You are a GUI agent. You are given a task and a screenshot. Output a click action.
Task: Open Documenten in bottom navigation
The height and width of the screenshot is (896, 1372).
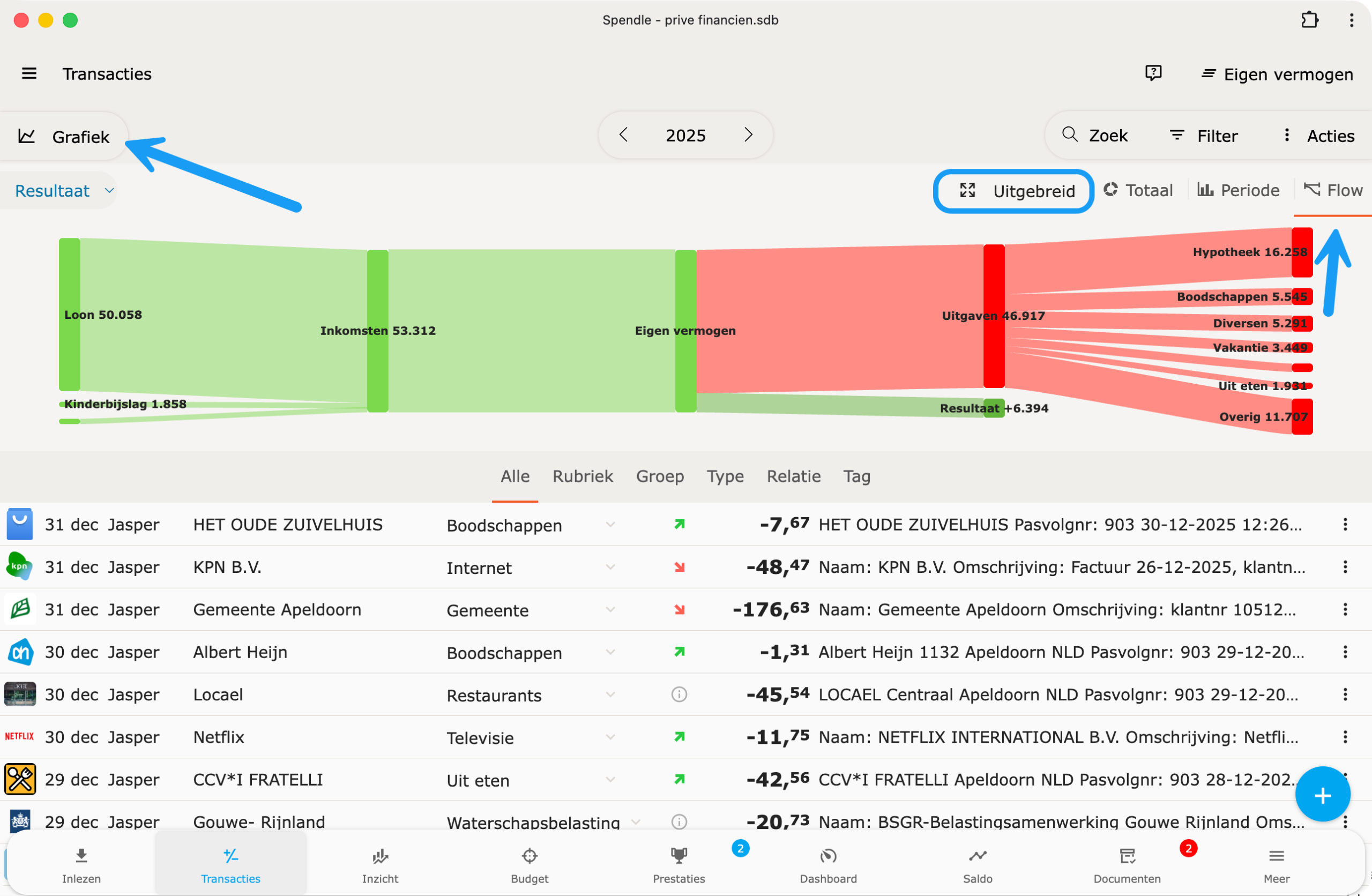tap(1127, 865)
